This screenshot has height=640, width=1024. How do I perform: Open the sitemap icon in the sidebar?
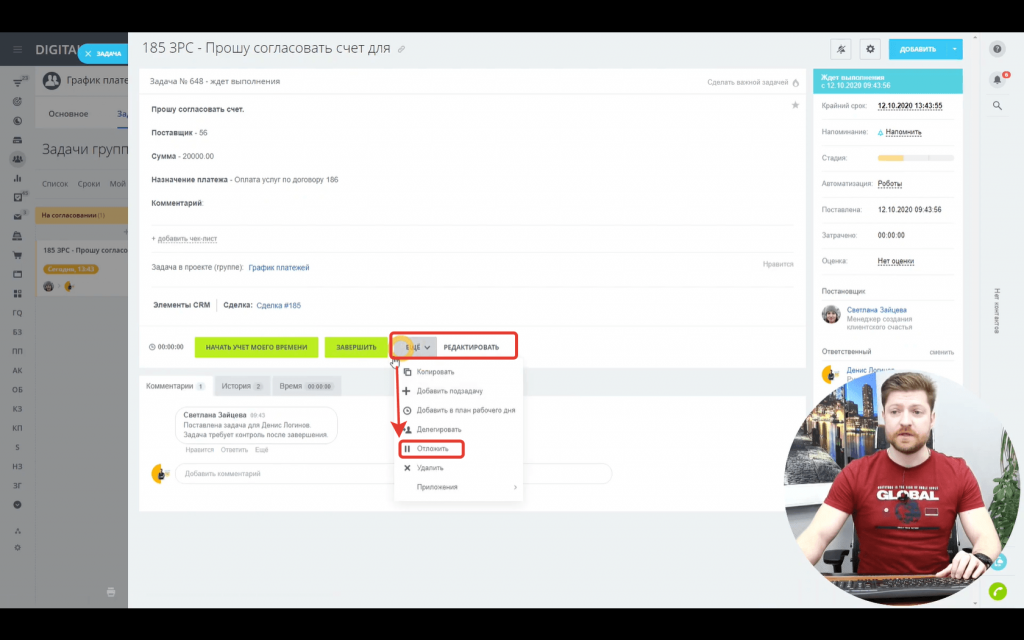18,531
